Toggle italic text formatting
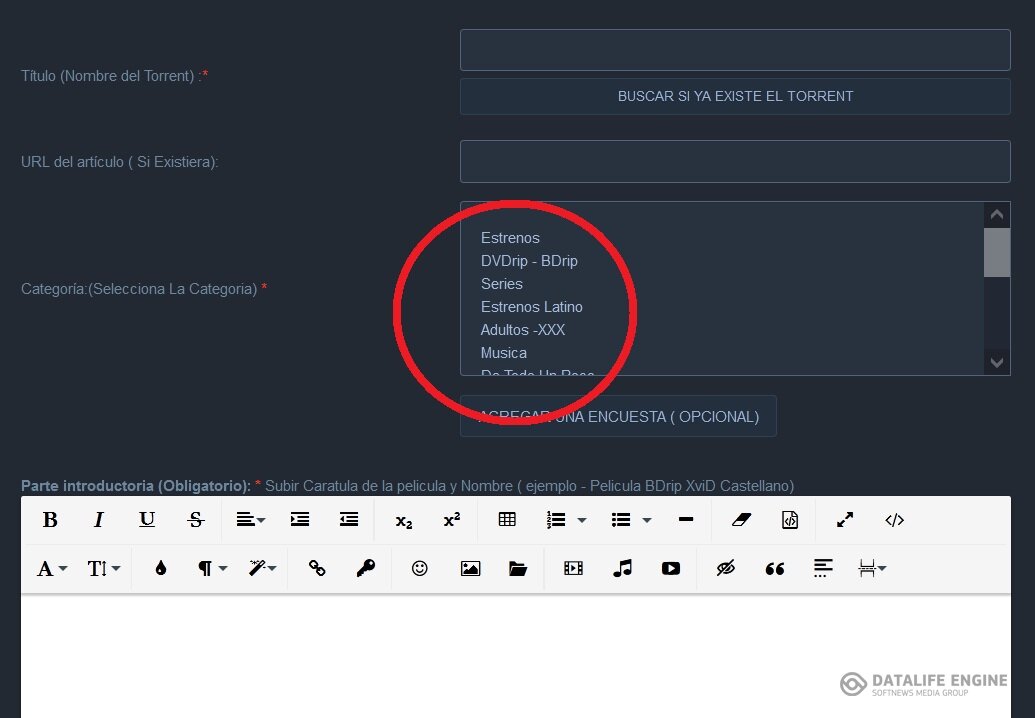 pyautogui.click(x=98, y=520)
